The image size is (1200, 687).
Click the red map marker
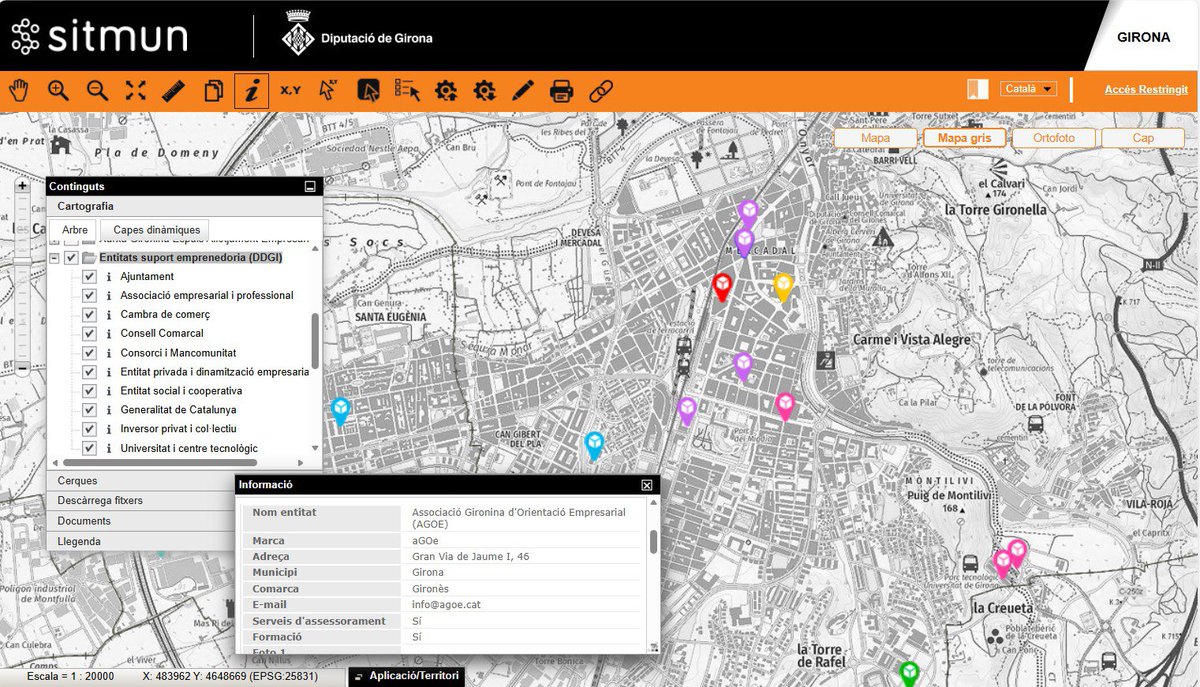tap(723, 287)
